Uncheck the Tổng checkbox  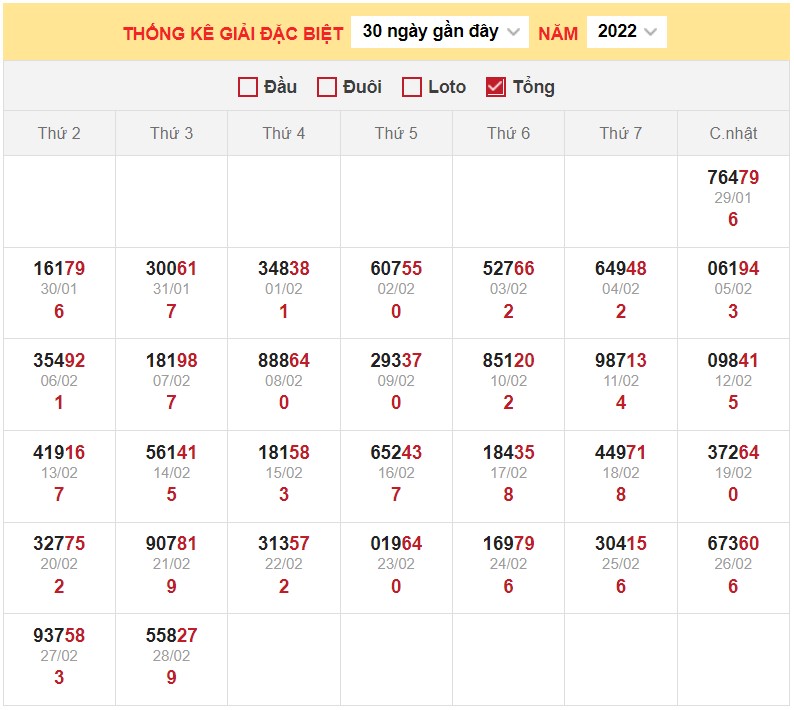click(495, 87)
